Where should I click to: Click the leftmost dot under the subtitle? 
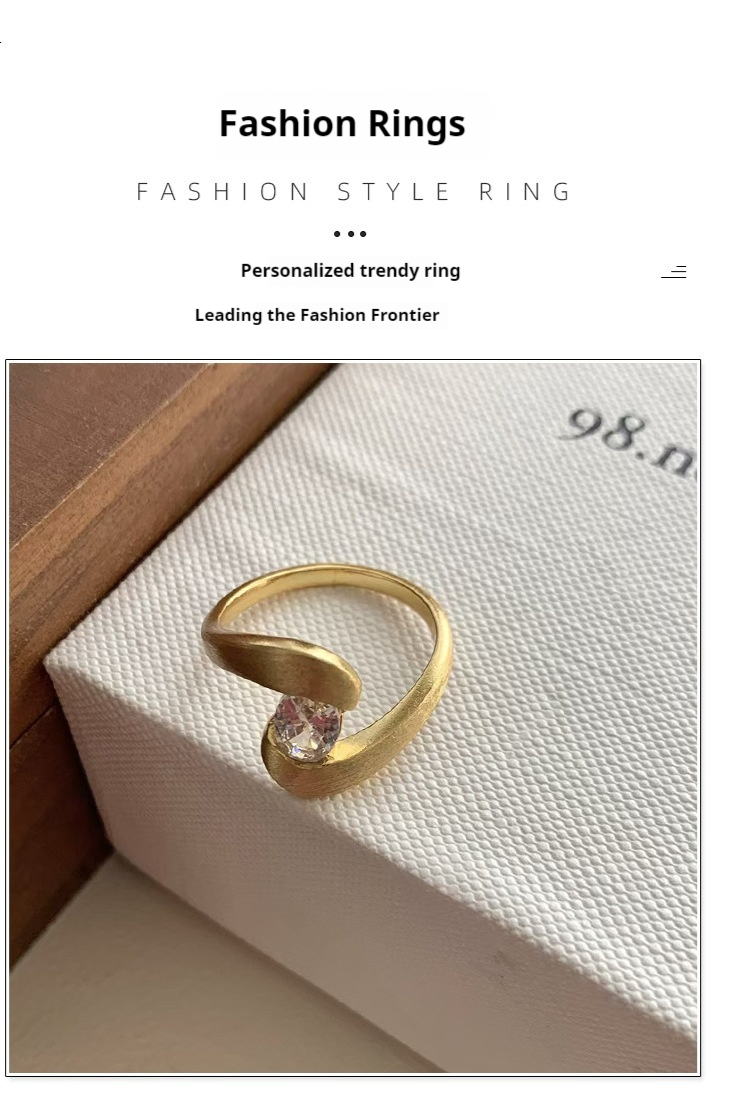[337, 234]
